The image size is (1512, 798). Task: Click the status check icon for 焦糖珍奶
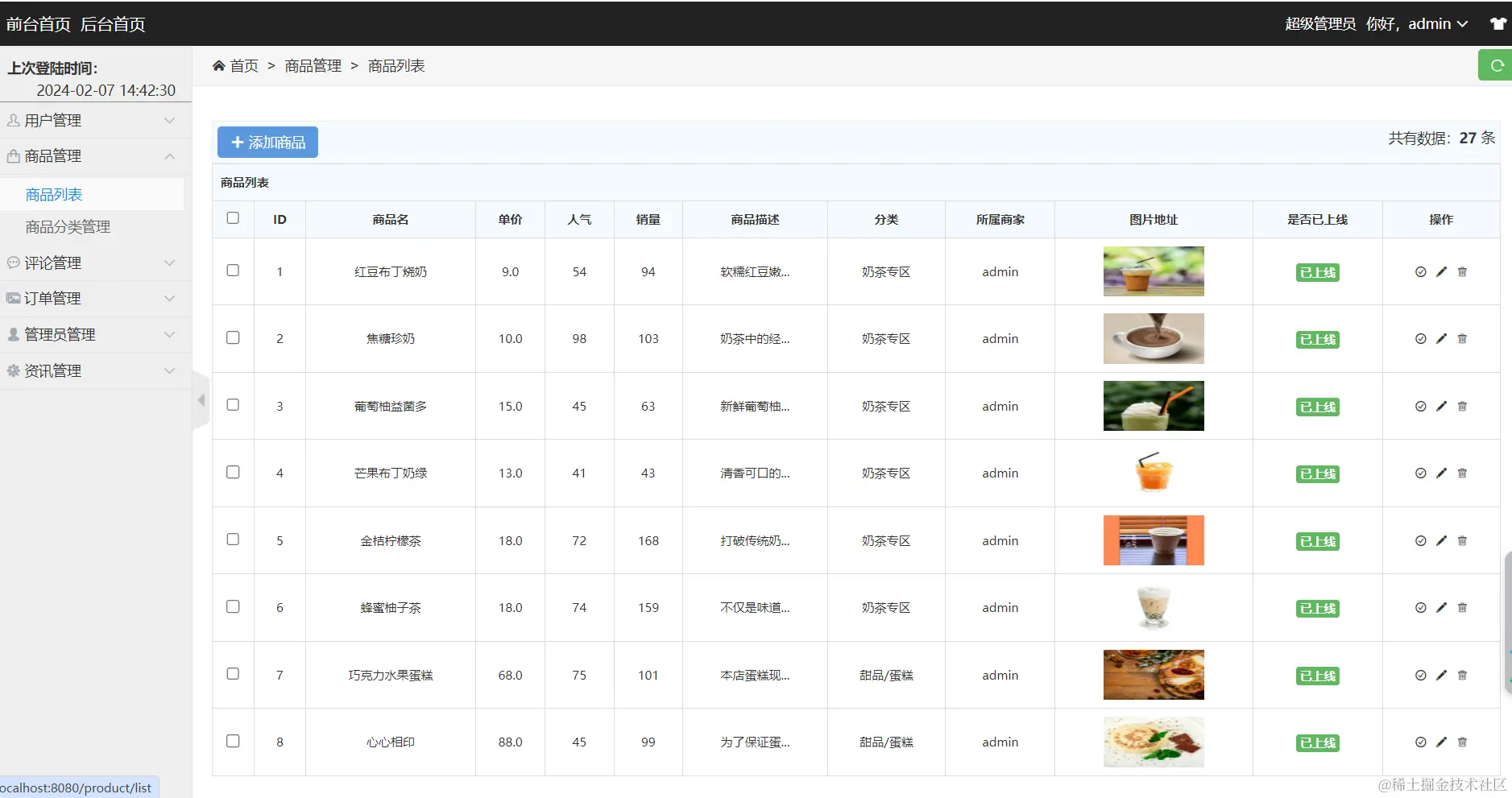click(x=1420, y=339)
